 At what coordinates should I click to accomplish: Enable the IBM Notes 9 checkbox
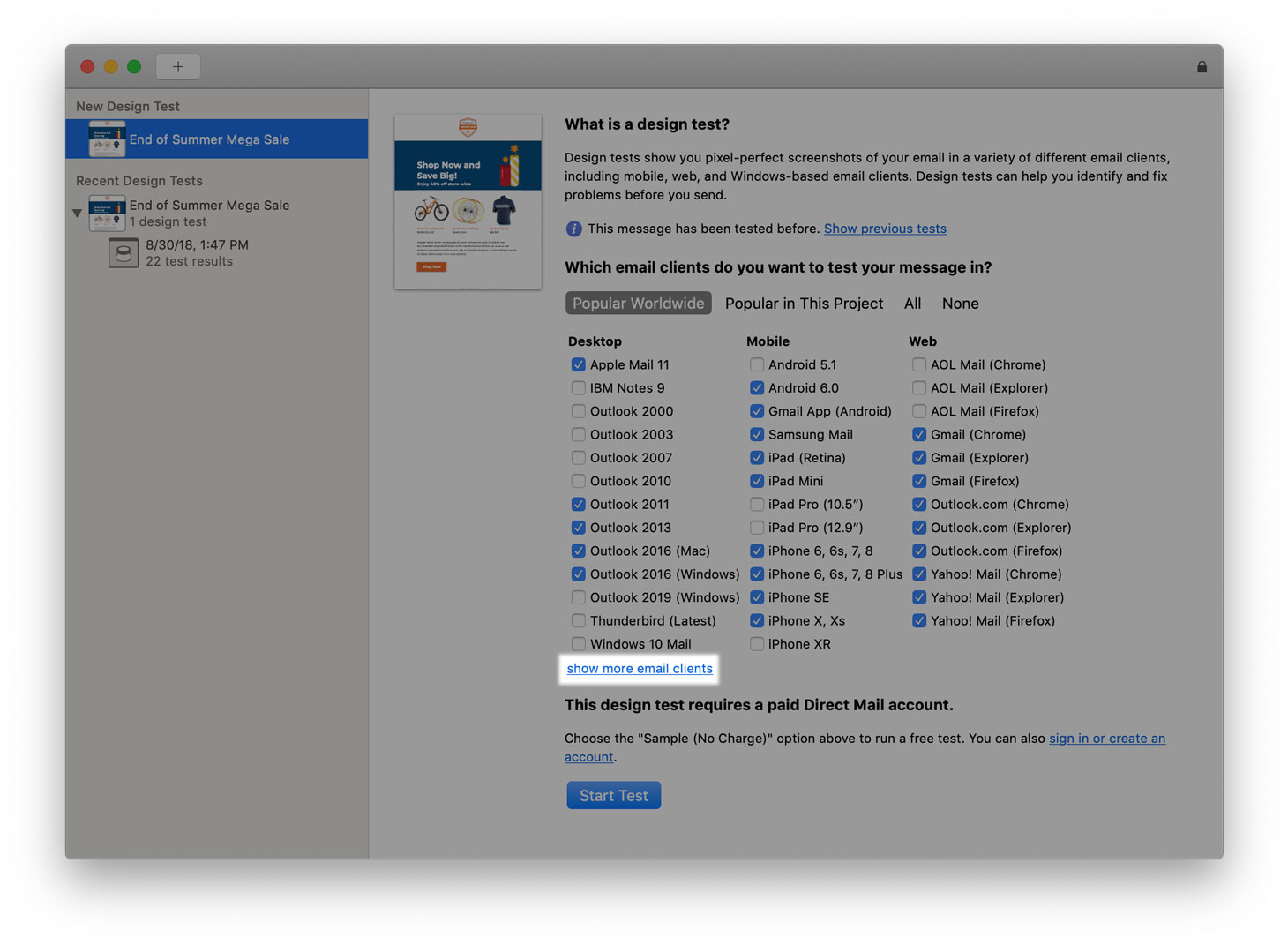click(579, 388)
